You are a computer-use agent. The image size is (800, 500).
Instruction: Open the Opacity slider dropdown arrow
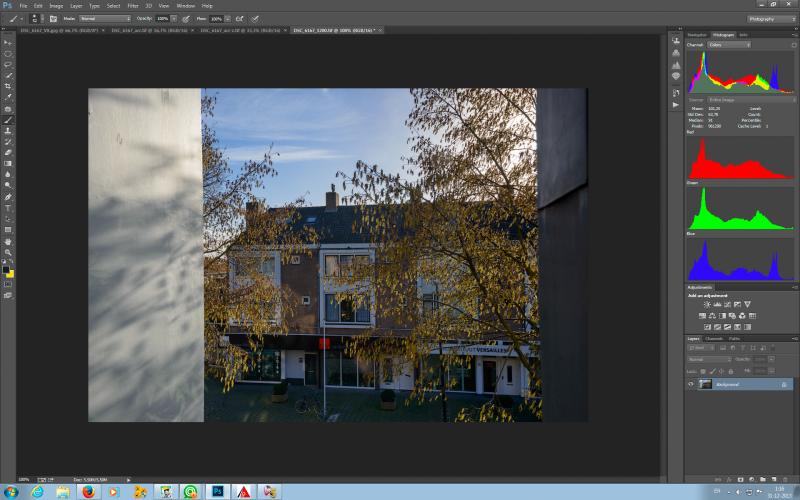click(x=173, y=19)
